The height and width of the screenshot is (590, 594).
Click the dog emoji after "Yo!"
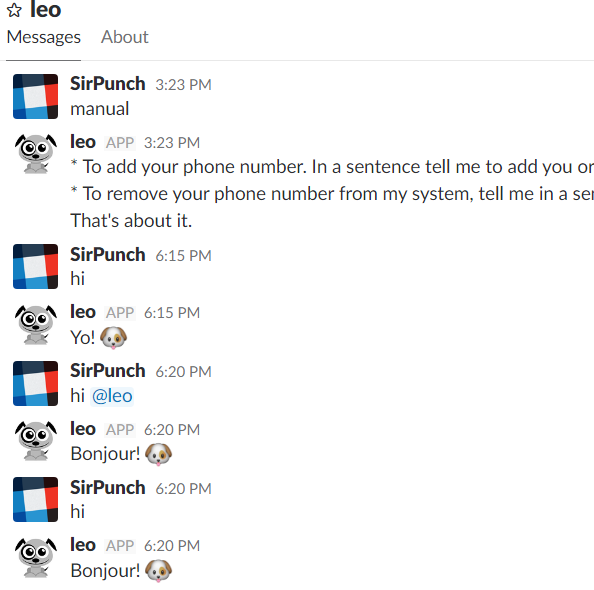click(x=113, y=337)
